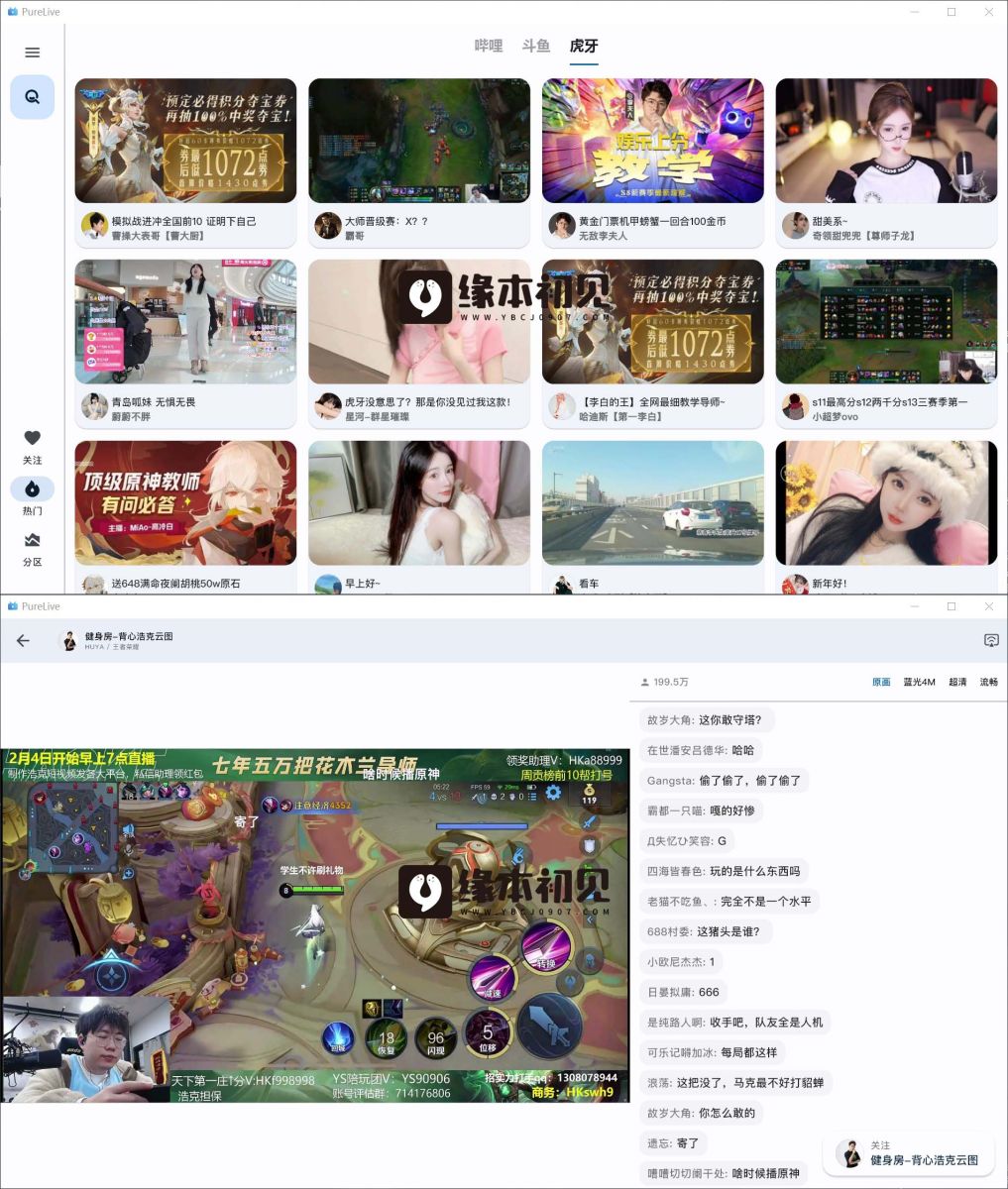Click the avatar of streamer 哈迪斯【第一李白】
1008x1189 pixels.
(562, 406)
